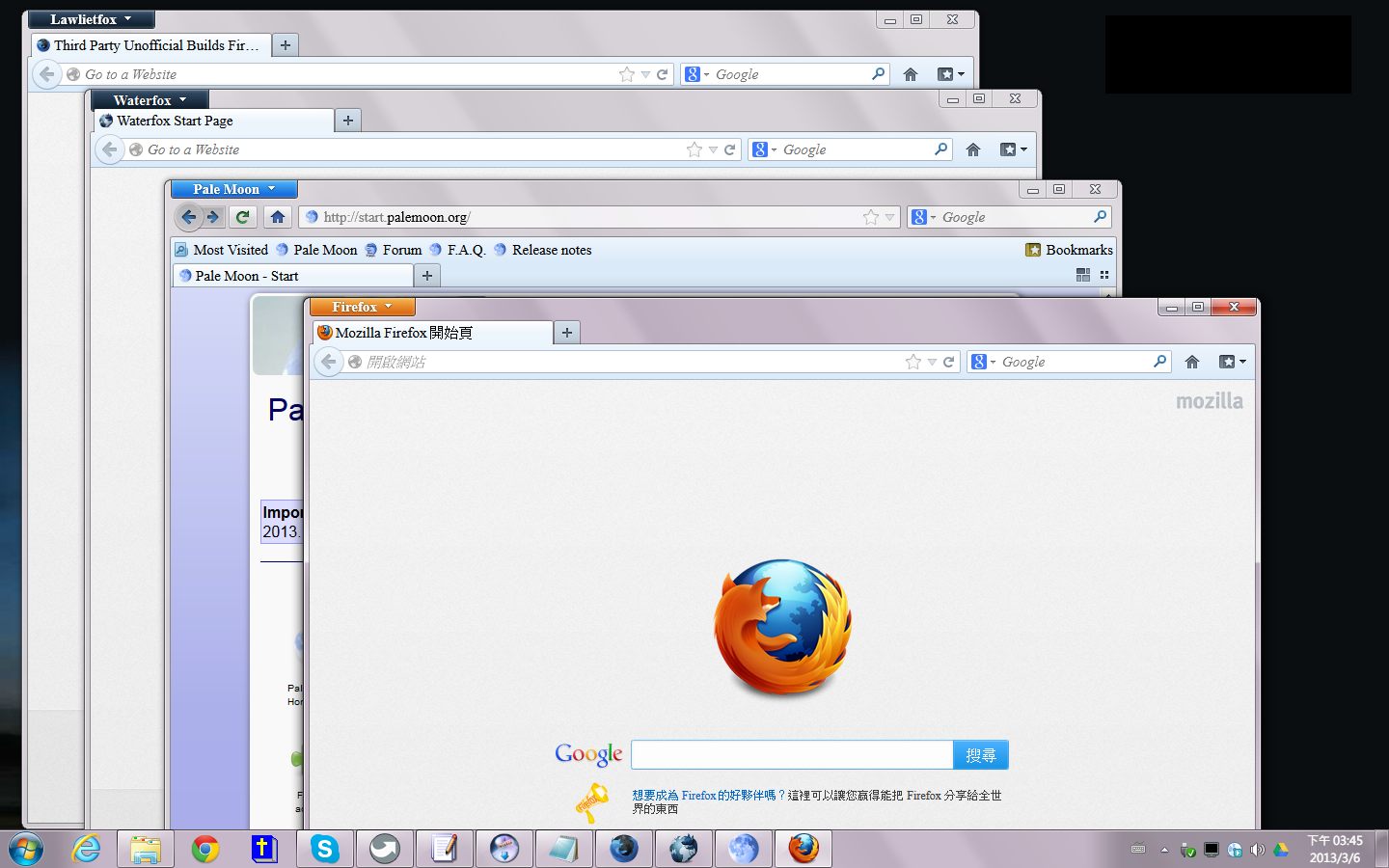Open Google Chrome from the taskbar
The height and width of the screenshot is (868, 1389).
pos(205,849)
